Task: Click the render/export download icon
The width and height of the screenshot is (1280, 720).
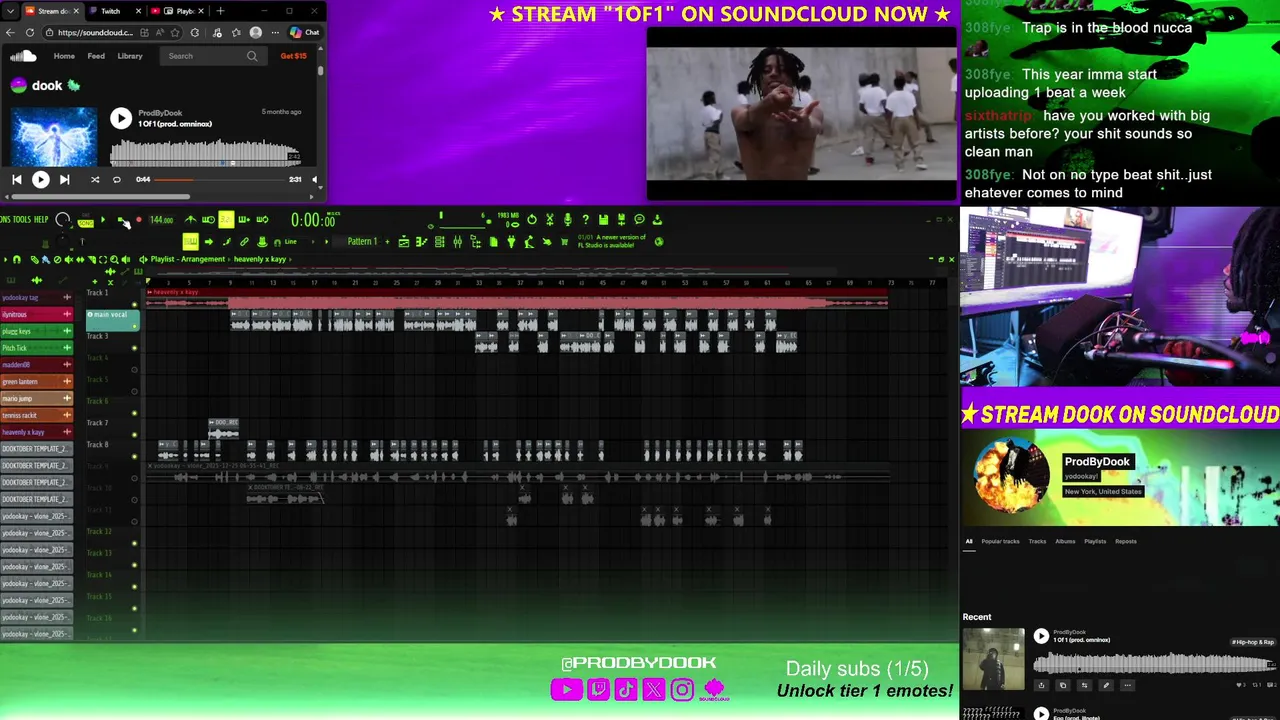Action: click(657, 219)
